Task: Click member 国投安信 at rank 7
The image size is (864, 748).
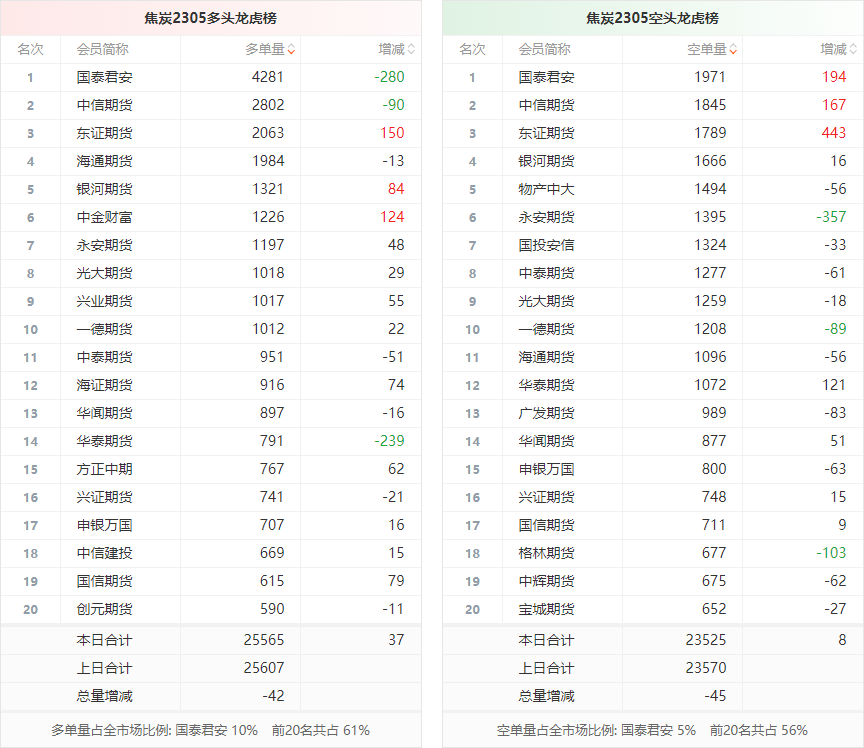Action: pos(546,245)
